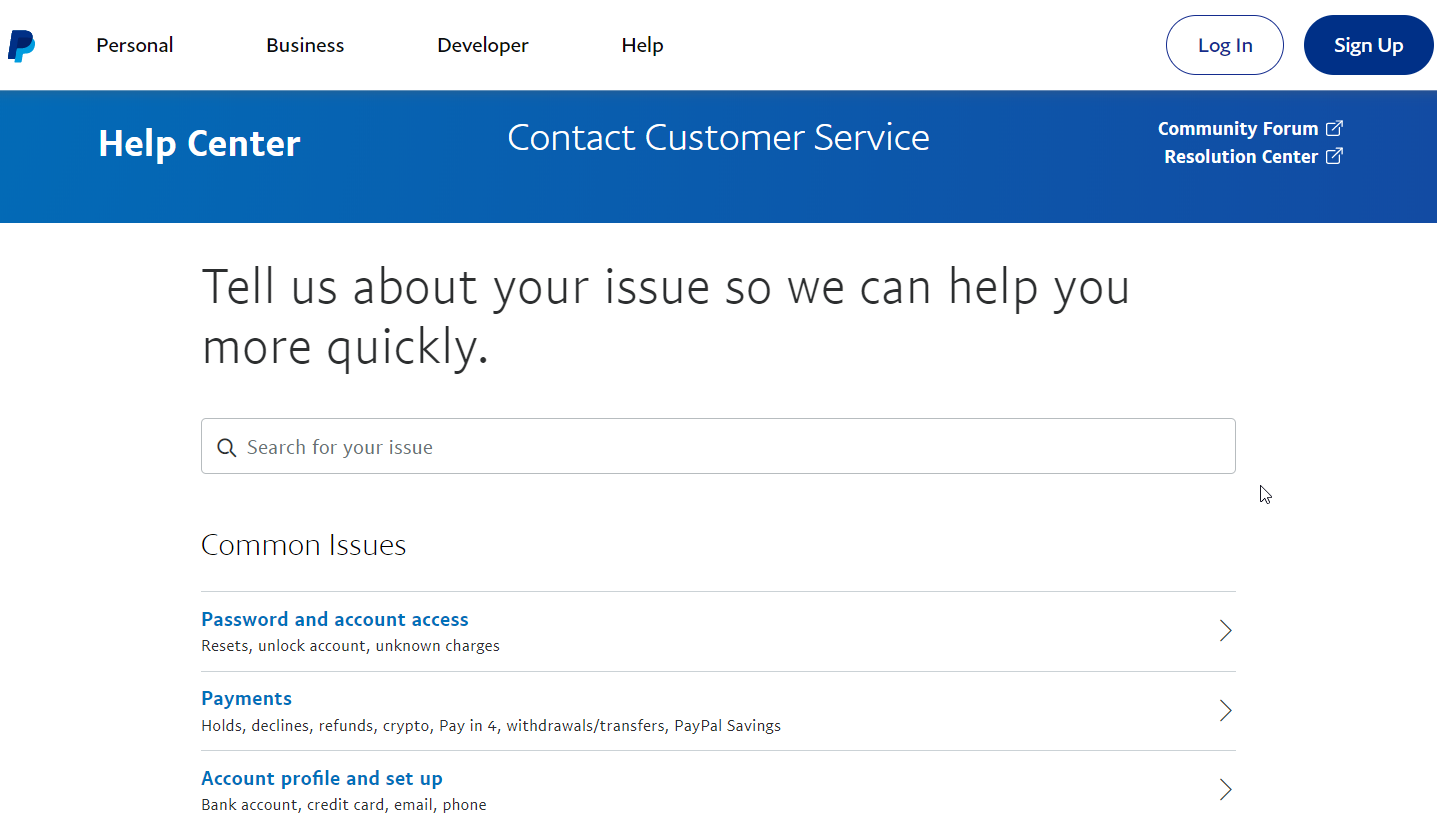Open the Community Forum link

(x=1237, y=128)
